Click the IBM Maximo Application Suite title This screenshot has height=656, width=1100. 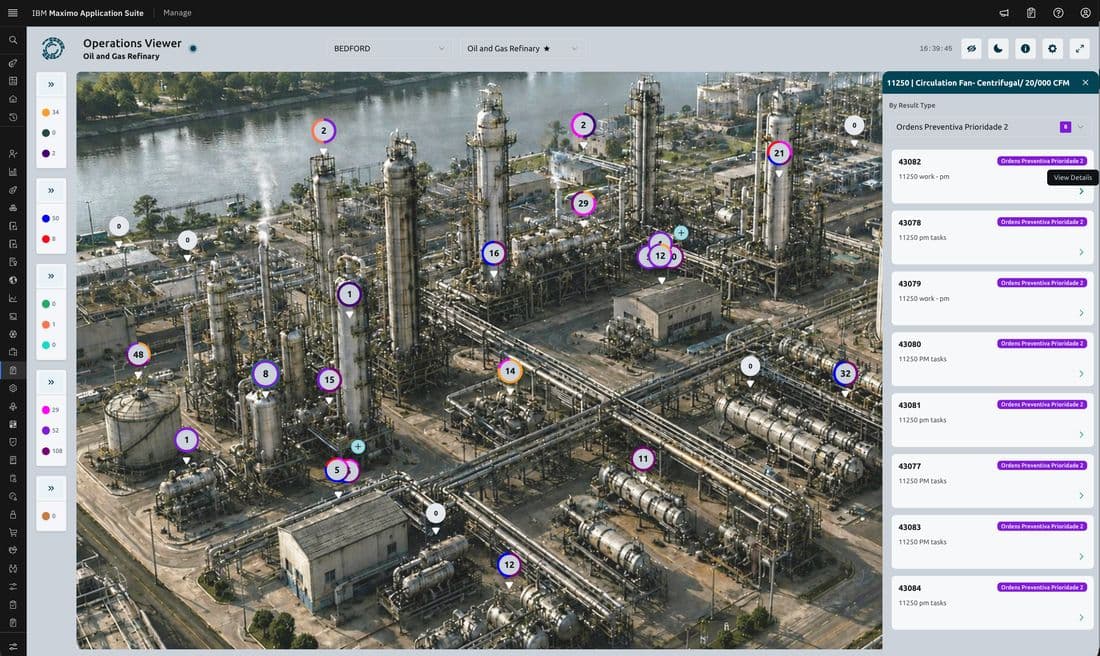(x=88, y=13)
